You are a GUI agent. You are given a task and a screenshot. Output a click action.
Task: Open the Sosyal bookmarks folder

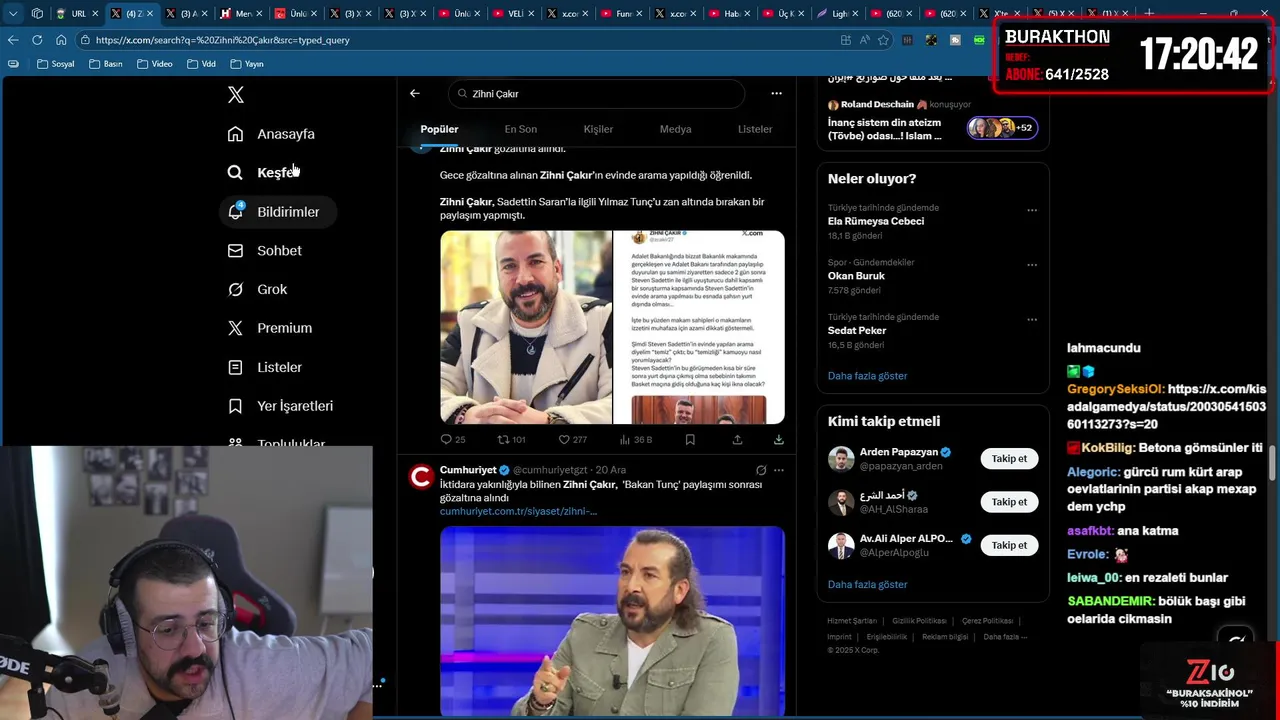pyautogui.click(x=55, y=64)
